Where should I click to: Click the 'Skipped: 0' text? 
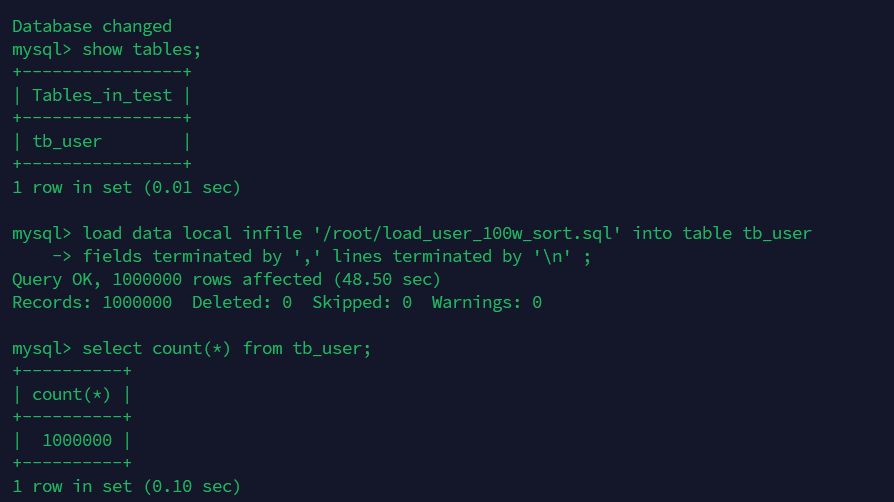pos(362,302)
